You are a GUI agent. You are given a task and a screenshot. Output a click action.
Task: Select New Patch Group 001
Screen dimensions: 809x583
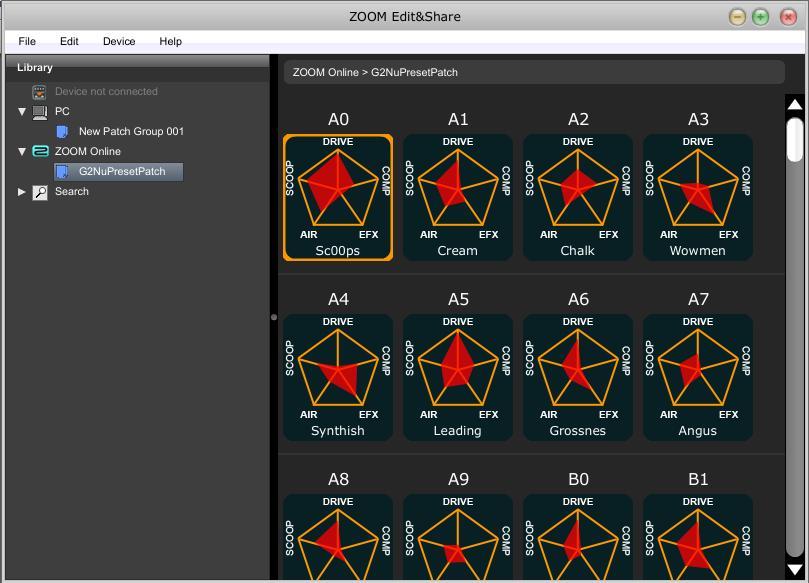coord(131,131)
